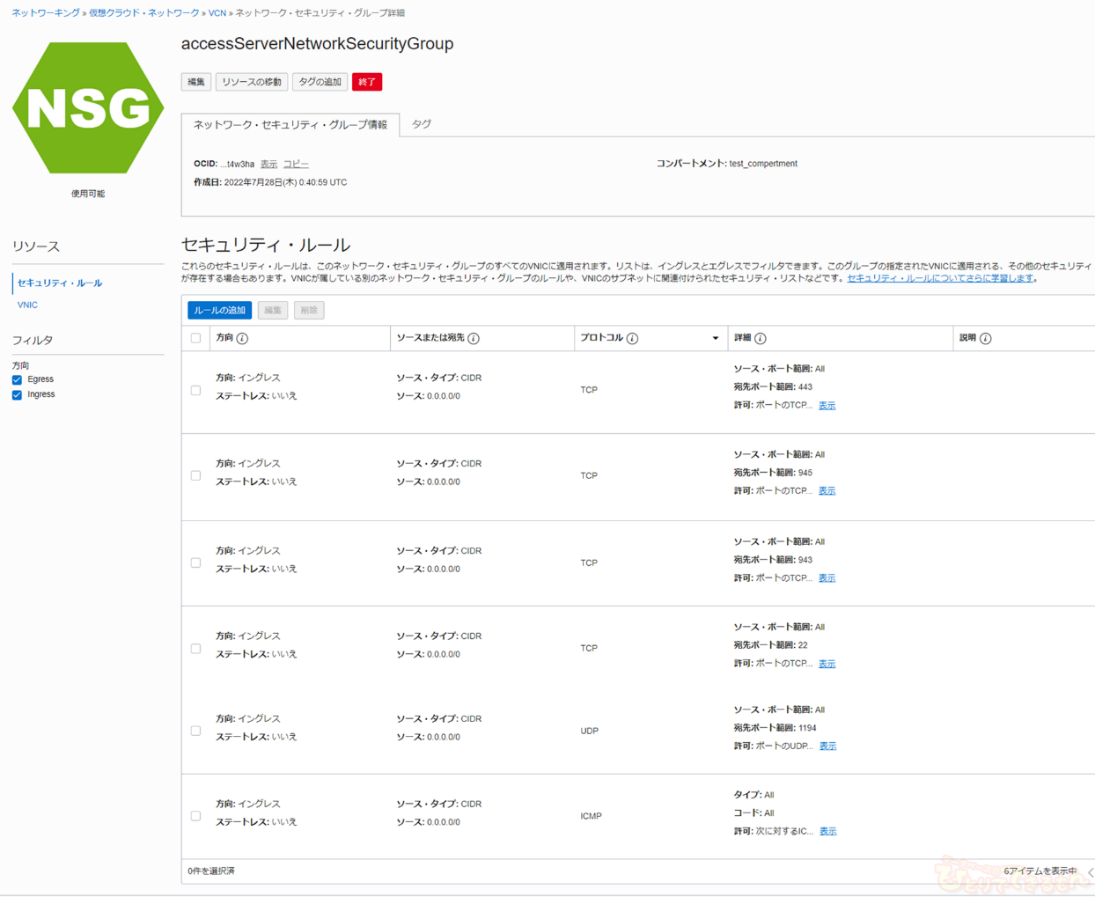Click the プロトコル column sort arrow
Image resolution: width=1095 pixels, height=897 pixels.
click(715, 339)
